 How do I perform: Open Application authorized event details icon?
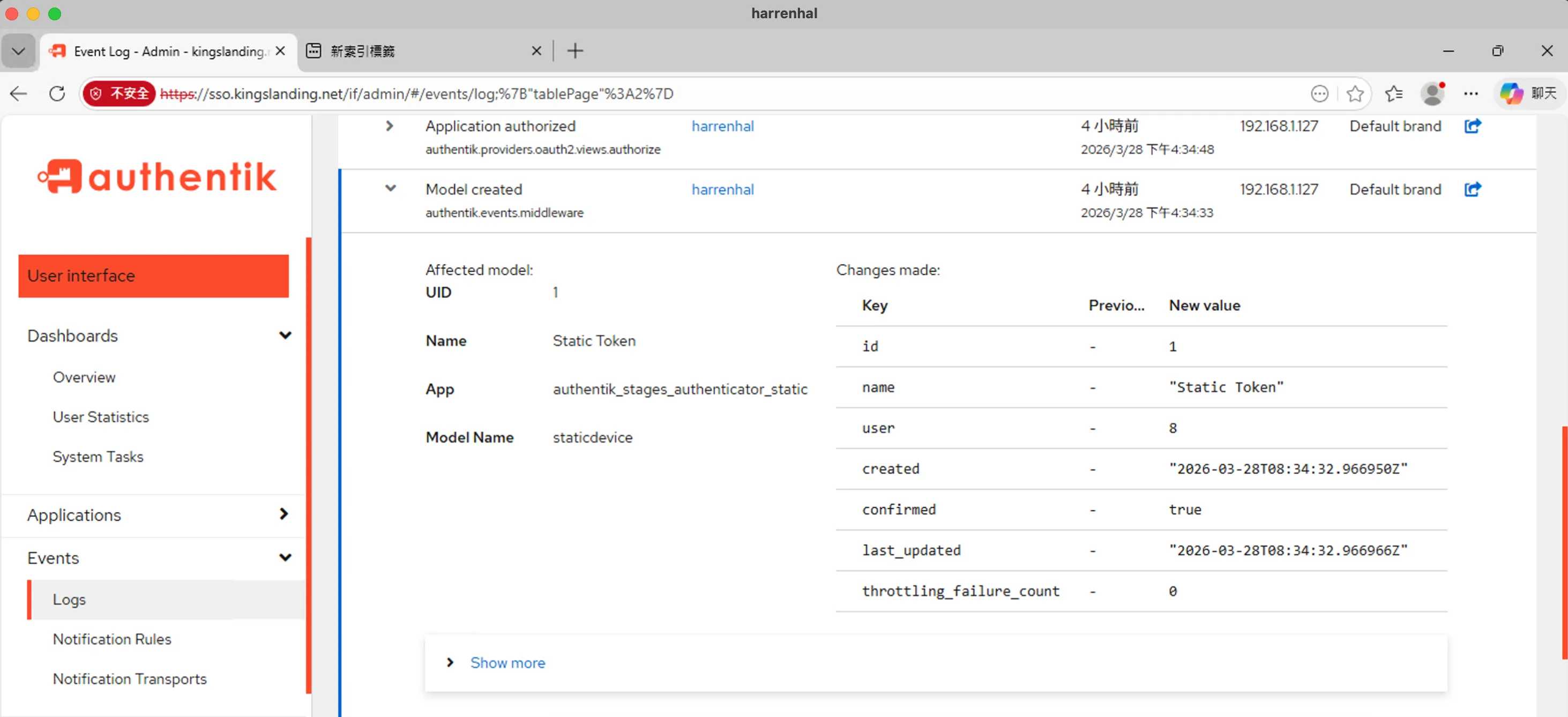[x=1472, y=126]
